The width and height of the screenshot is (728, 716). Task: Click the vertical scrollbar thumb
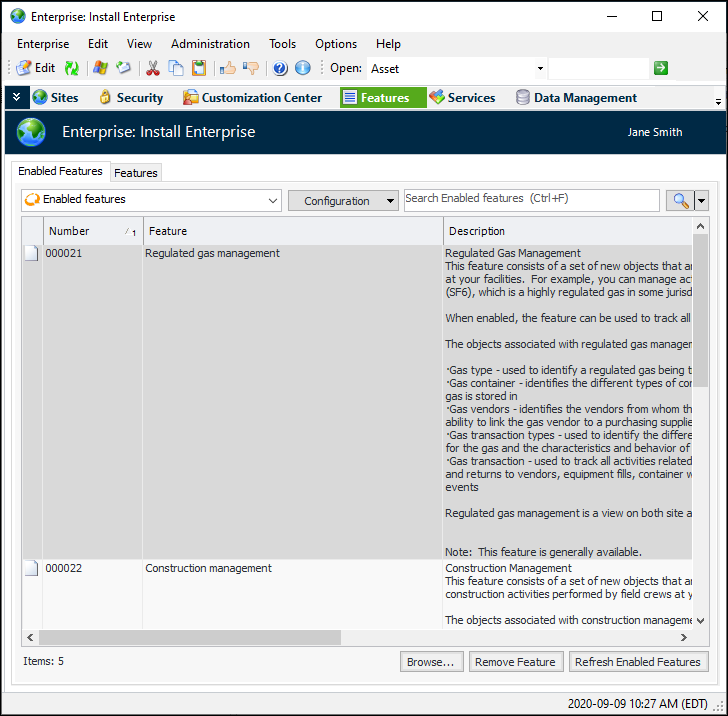(x=701, y=310)
